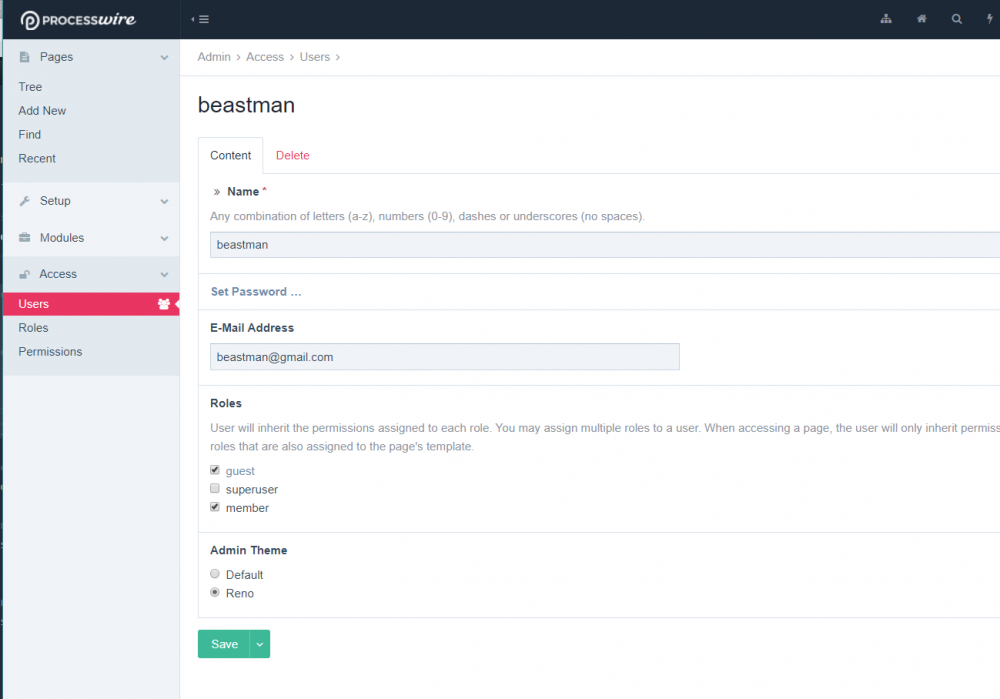Image resolution: width=1000 pixels, height=699 pixels.
Task: Open Roles in the sidebar
Action: pyautogui.click(x=33, y=328)
